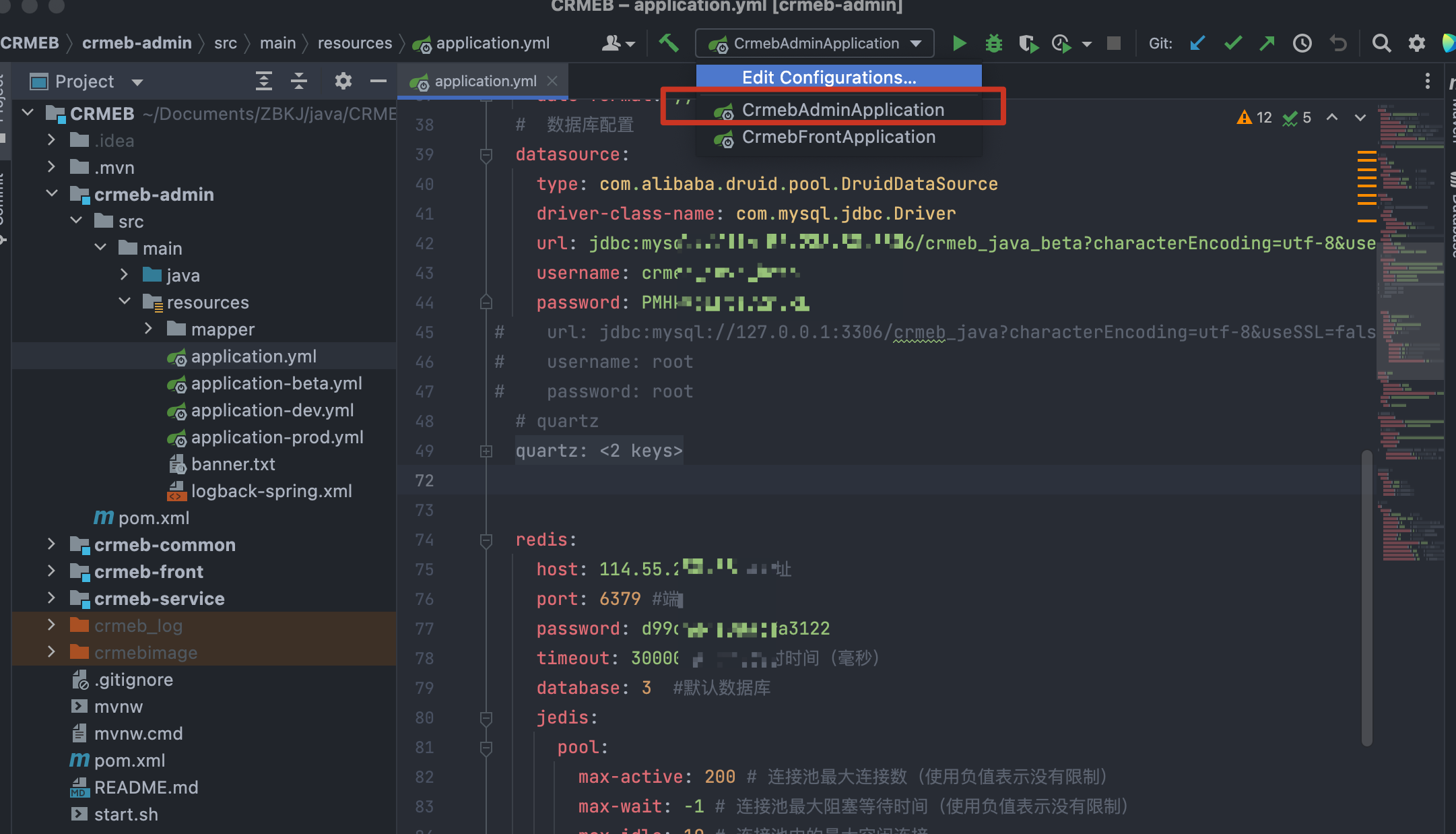
Task: Collapse the resources folder in Project tree
Action: [124, 301]
